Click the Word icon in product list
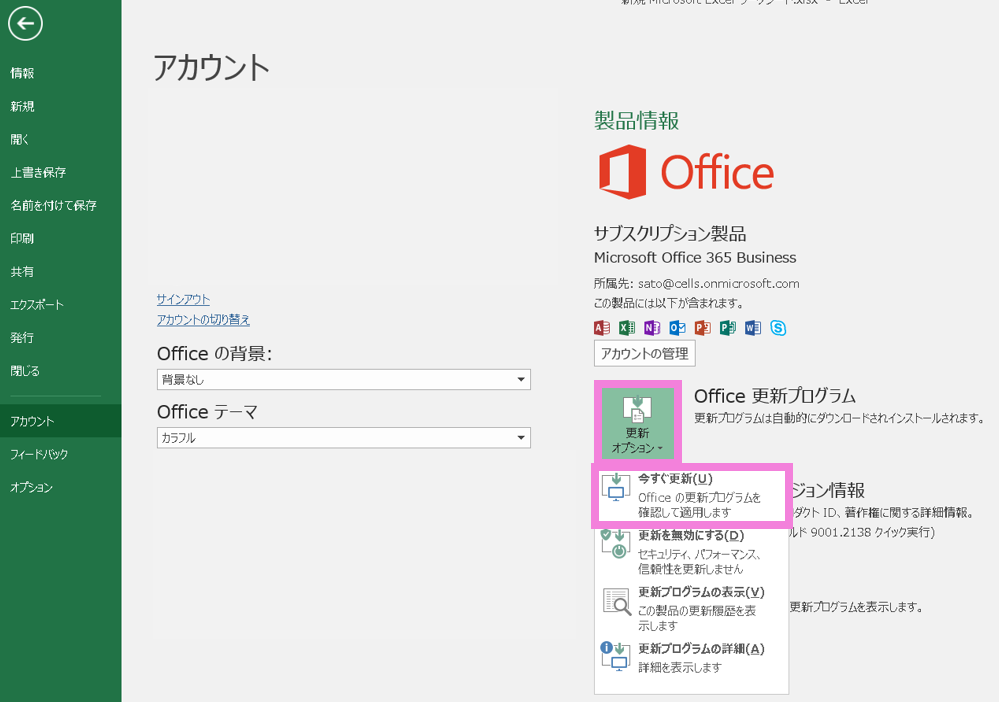Screen dimensions: 999x702 point(753,328)
